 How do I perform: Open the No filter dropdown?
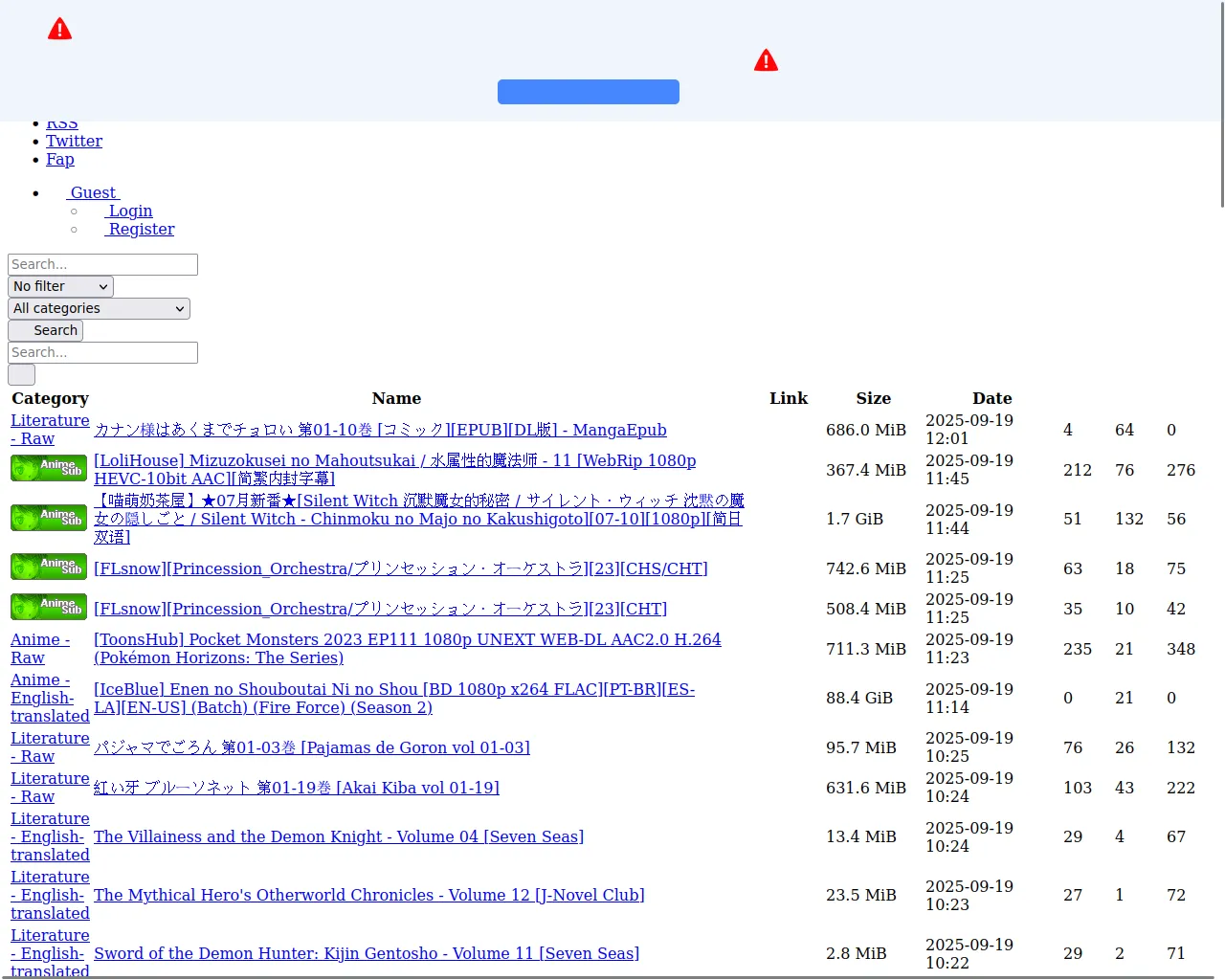pyautogui.click(x=60, y=287)
